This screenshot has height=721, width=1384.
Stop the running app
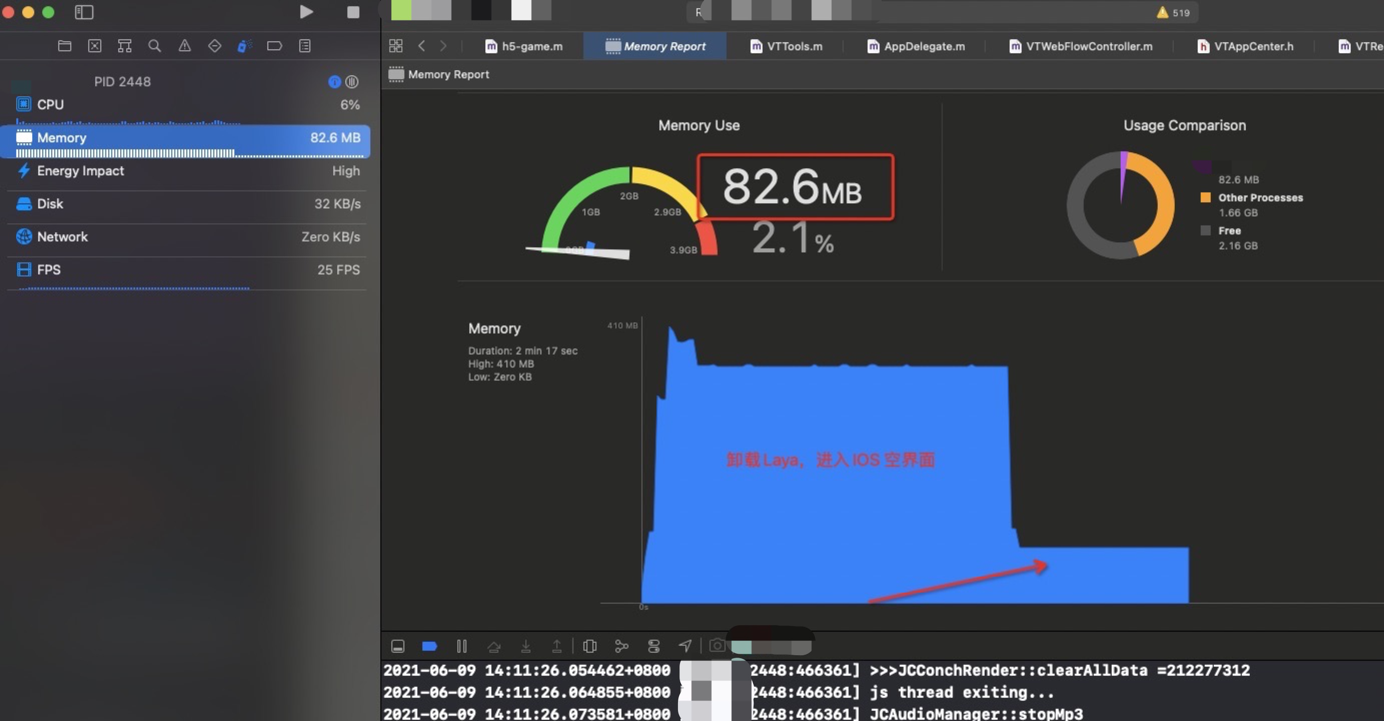coord(353,12)
